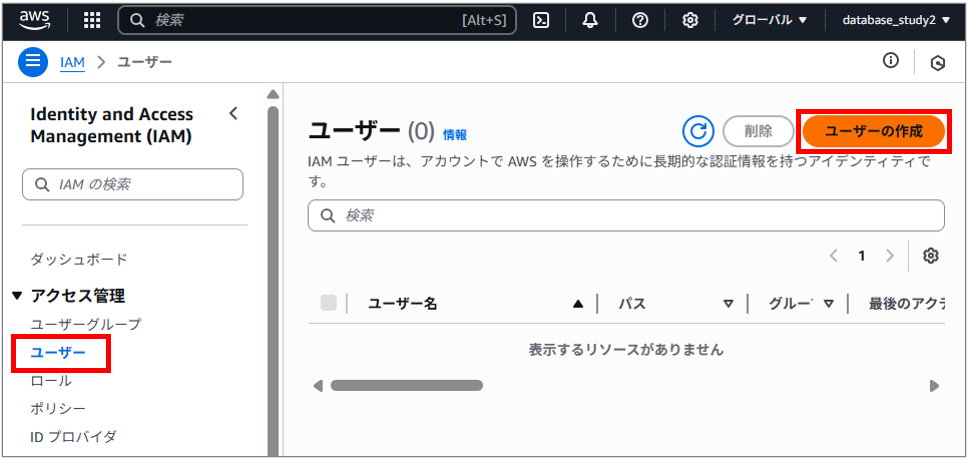Click the table's right scroll arrow
The image size is (969, 459).
[934, 386]
